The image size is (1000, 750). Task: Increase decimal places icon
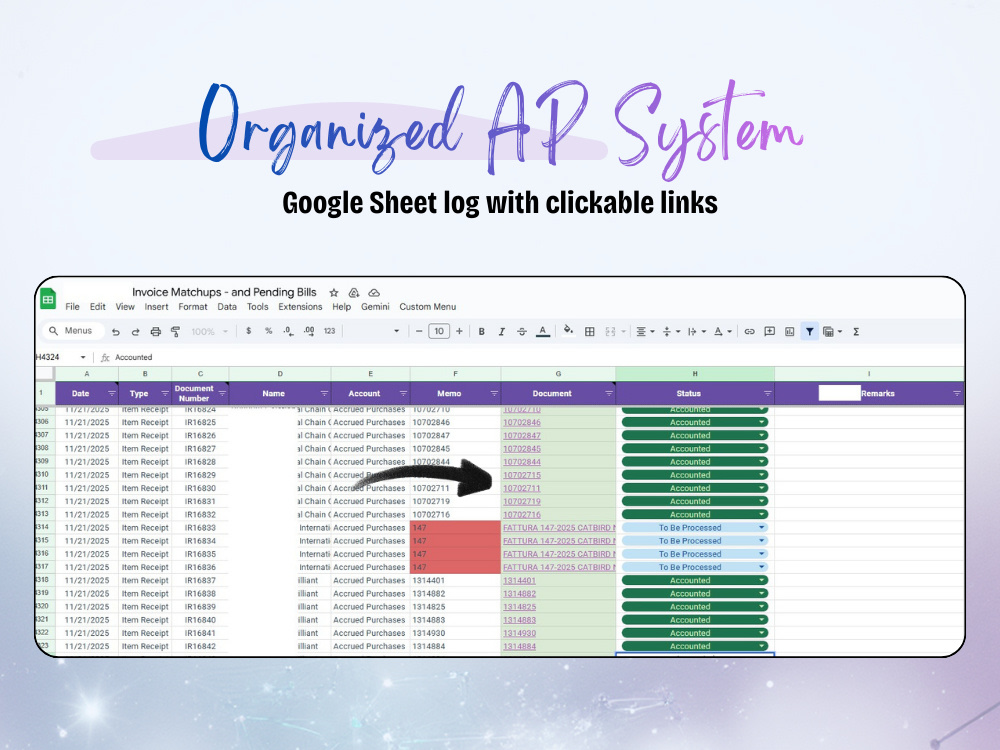[x=309, y=331]
